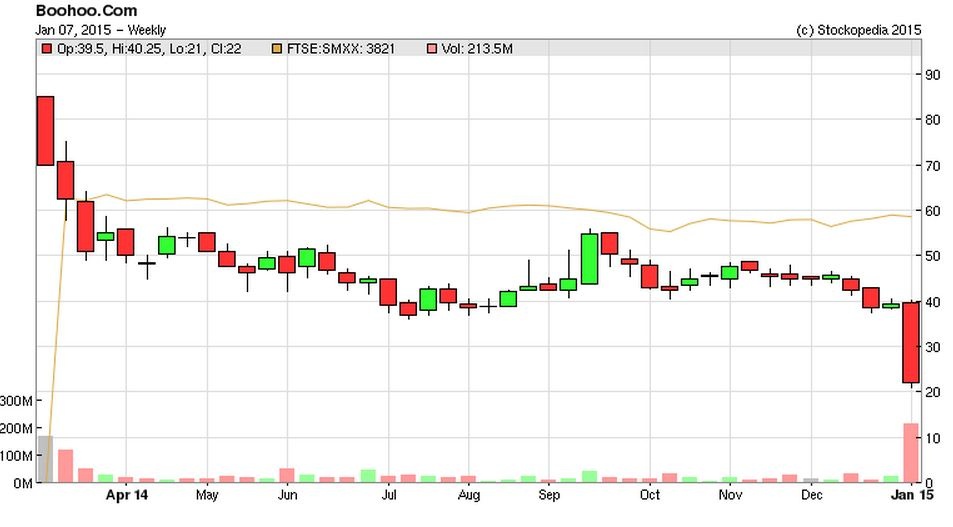Click the 'Jul' x-axis label
The height and width of the screenshot is (527, 953).
click(x=389, y=495)
